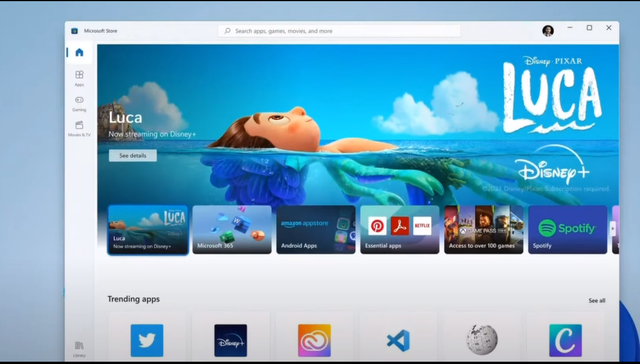Viewport: 640px width, 364px height.
Task: Open Movies & TV section
Action: (x=79, y=129)
